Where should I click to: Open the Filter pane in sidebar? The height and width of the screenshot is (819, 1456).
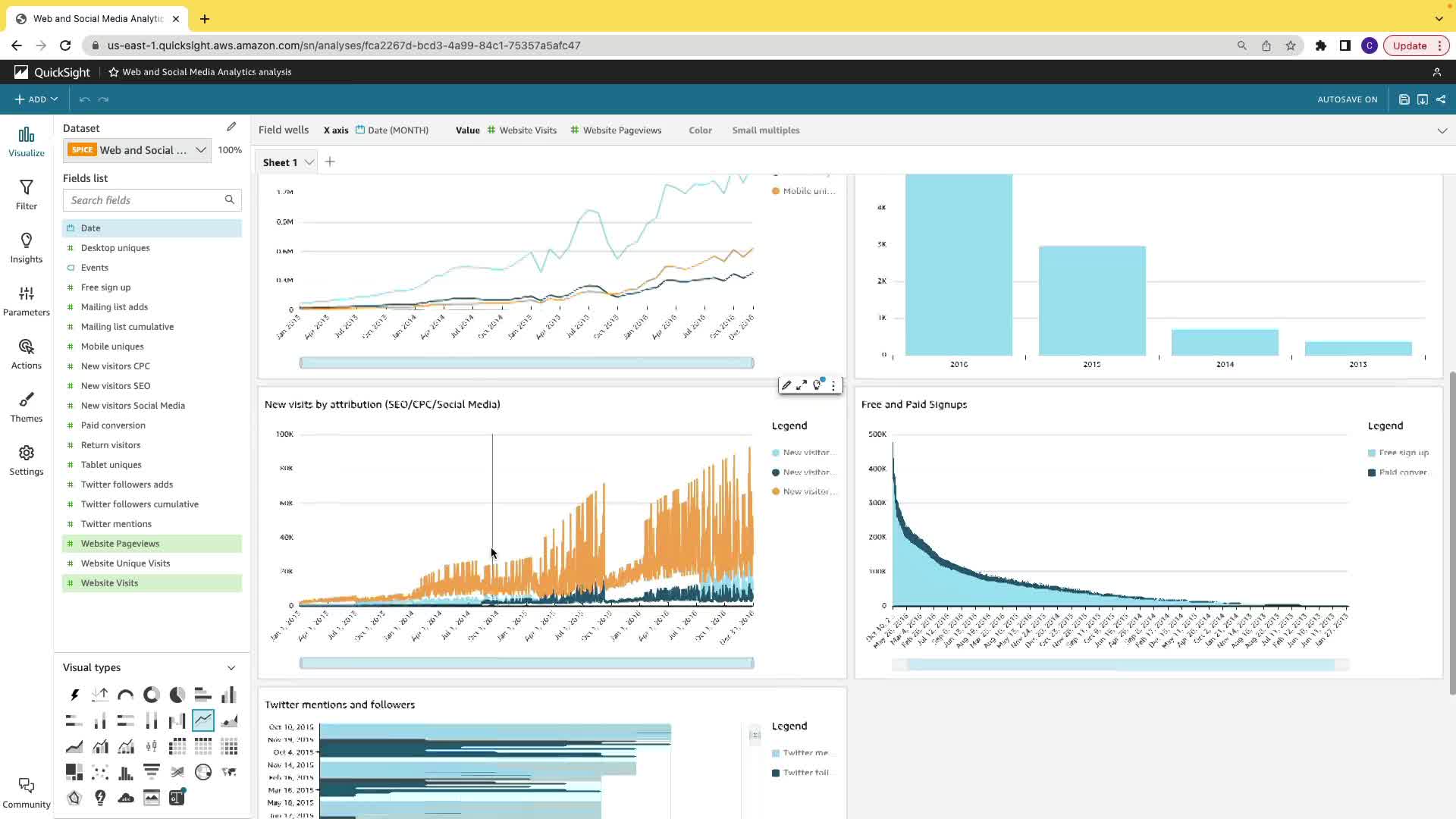pos(26,194)
